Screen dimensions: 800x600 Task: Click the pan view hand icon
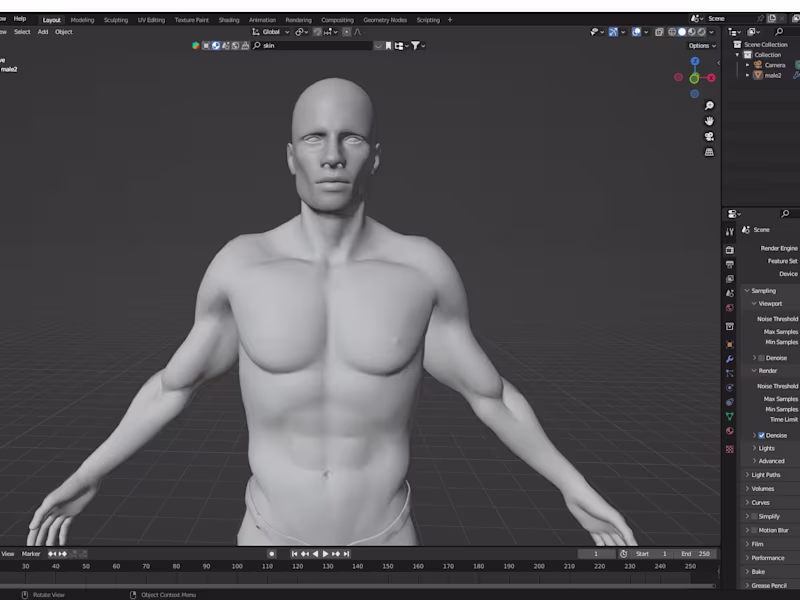[709, 121]
